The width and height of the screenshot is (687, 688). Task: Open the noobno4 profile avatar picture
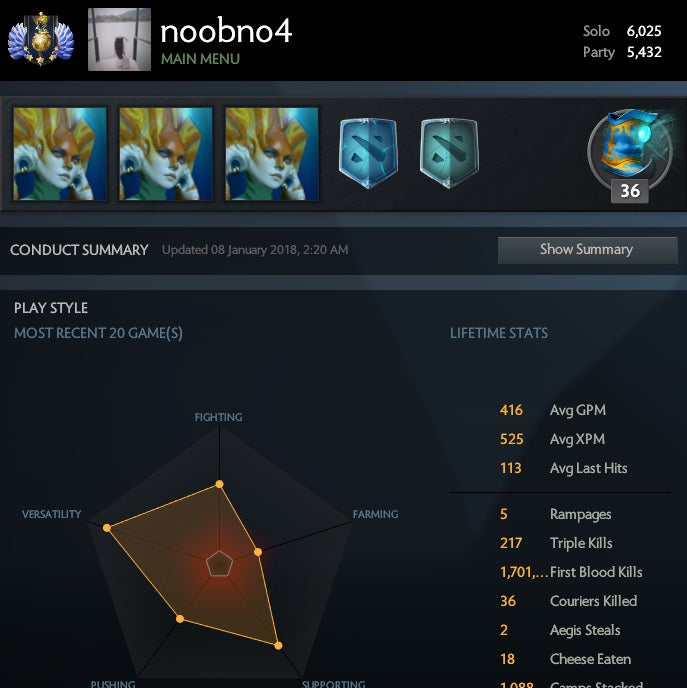pos(119,39)
